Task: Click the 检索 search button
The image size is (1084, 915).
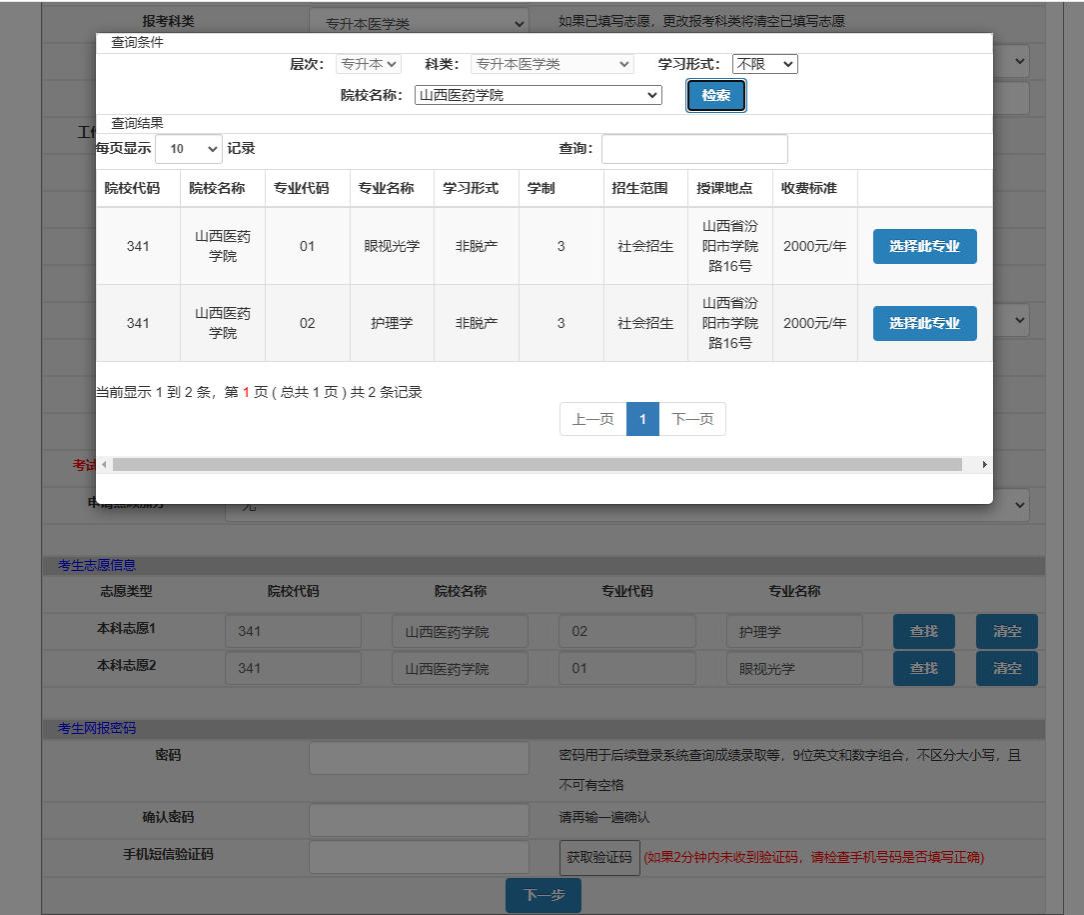Action: pos(716,96)
